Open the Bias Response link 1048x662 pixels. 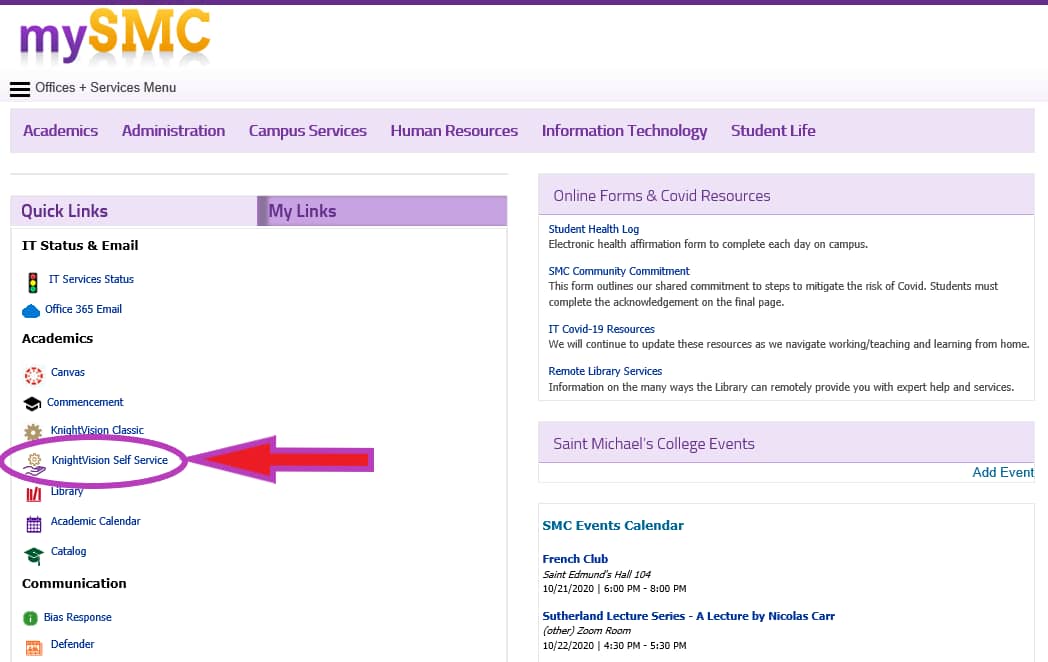click(78, 617)
